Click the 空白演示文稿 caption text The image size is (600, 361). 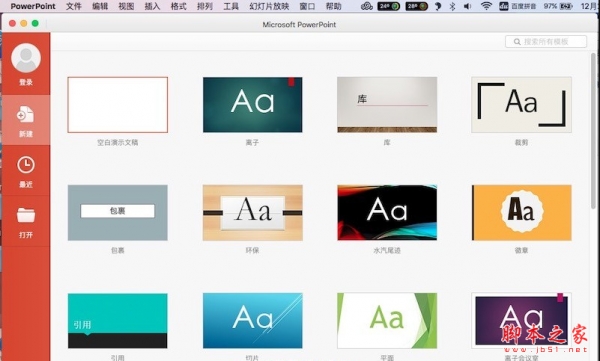point(117,142)
